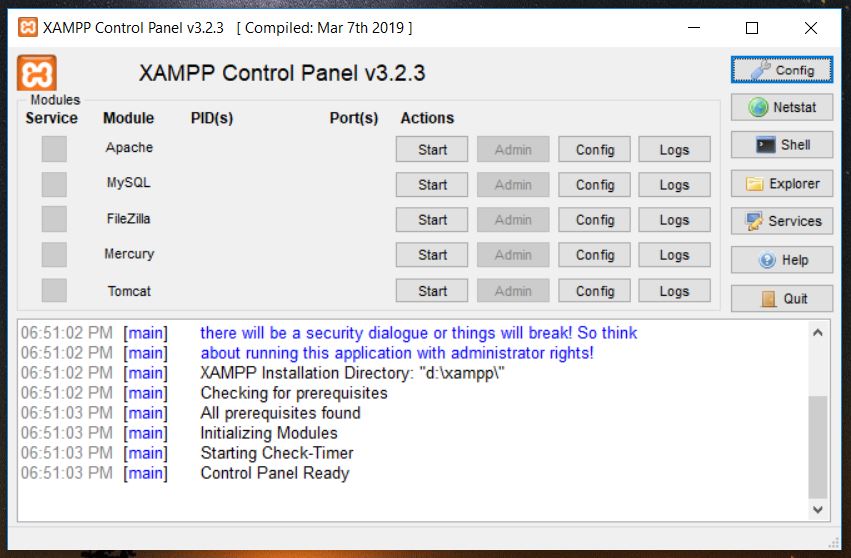Viewport: 851px width, 558px height.
Task: Open Logs for Tomcat
Action: pyautogui.click(x=675, y=291)
